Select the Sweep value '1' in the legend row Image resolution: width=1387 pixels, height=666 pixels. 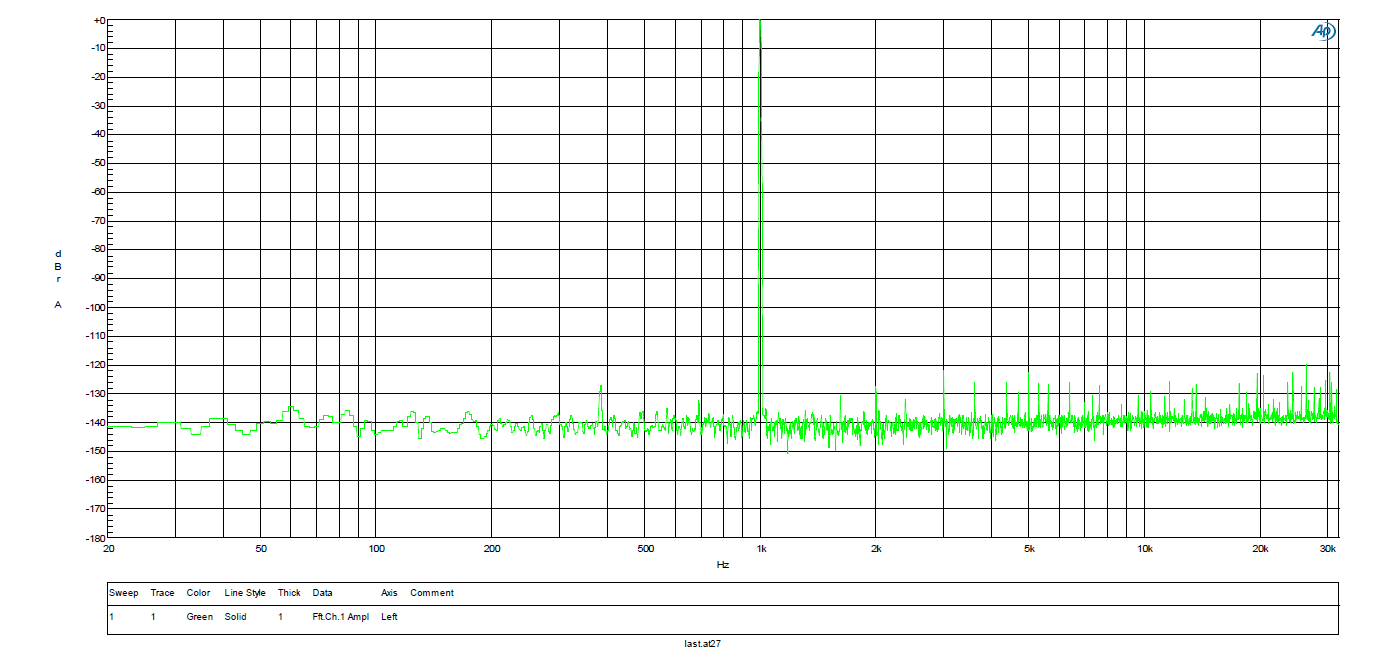pos(112,617)
